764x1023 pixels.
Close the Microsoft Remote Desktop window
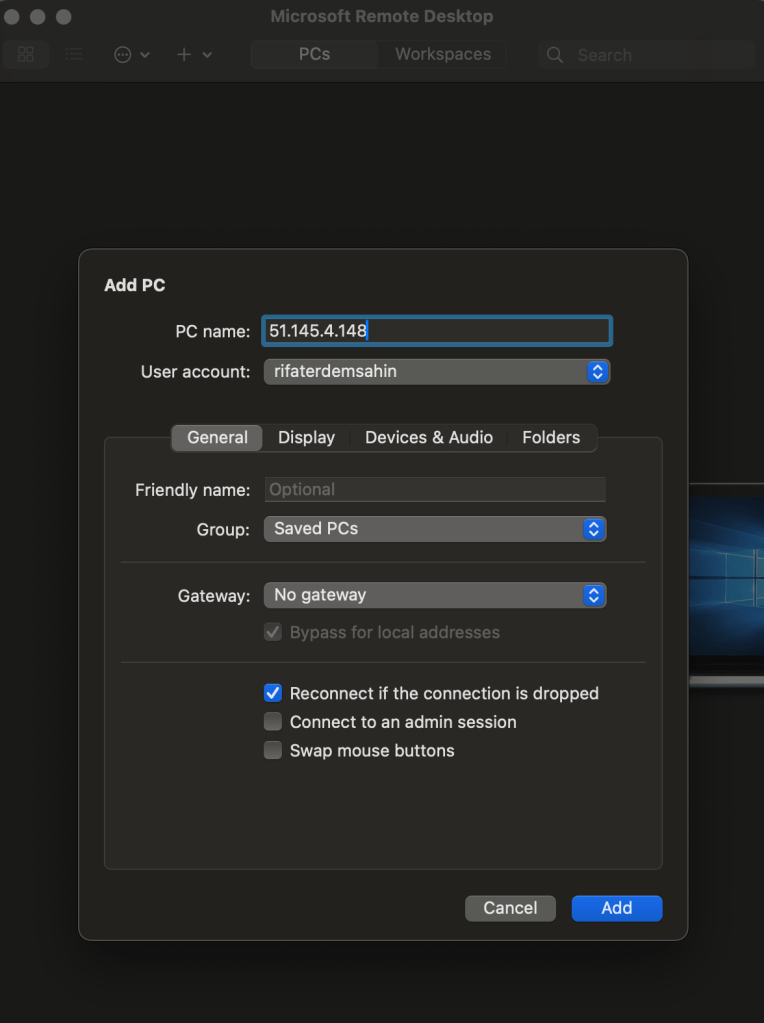(12, 16)
